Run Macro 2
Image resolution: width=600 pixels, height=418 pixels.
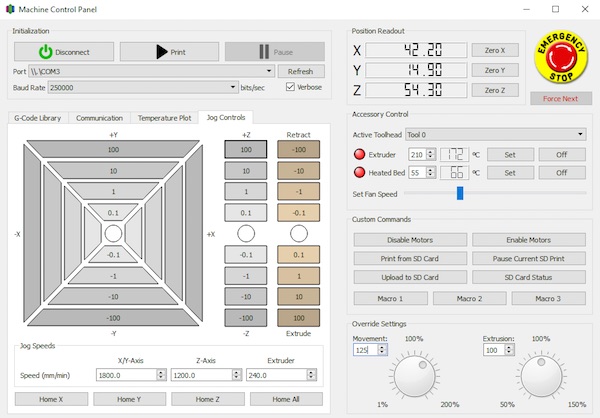pyautogui.click(x=470, y=298)
